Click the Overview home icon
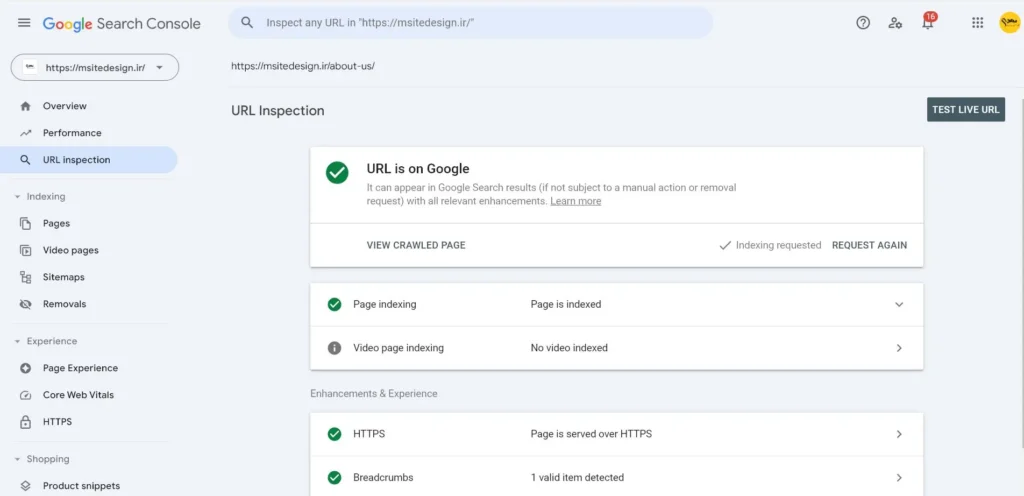 (x=25, y=106)
